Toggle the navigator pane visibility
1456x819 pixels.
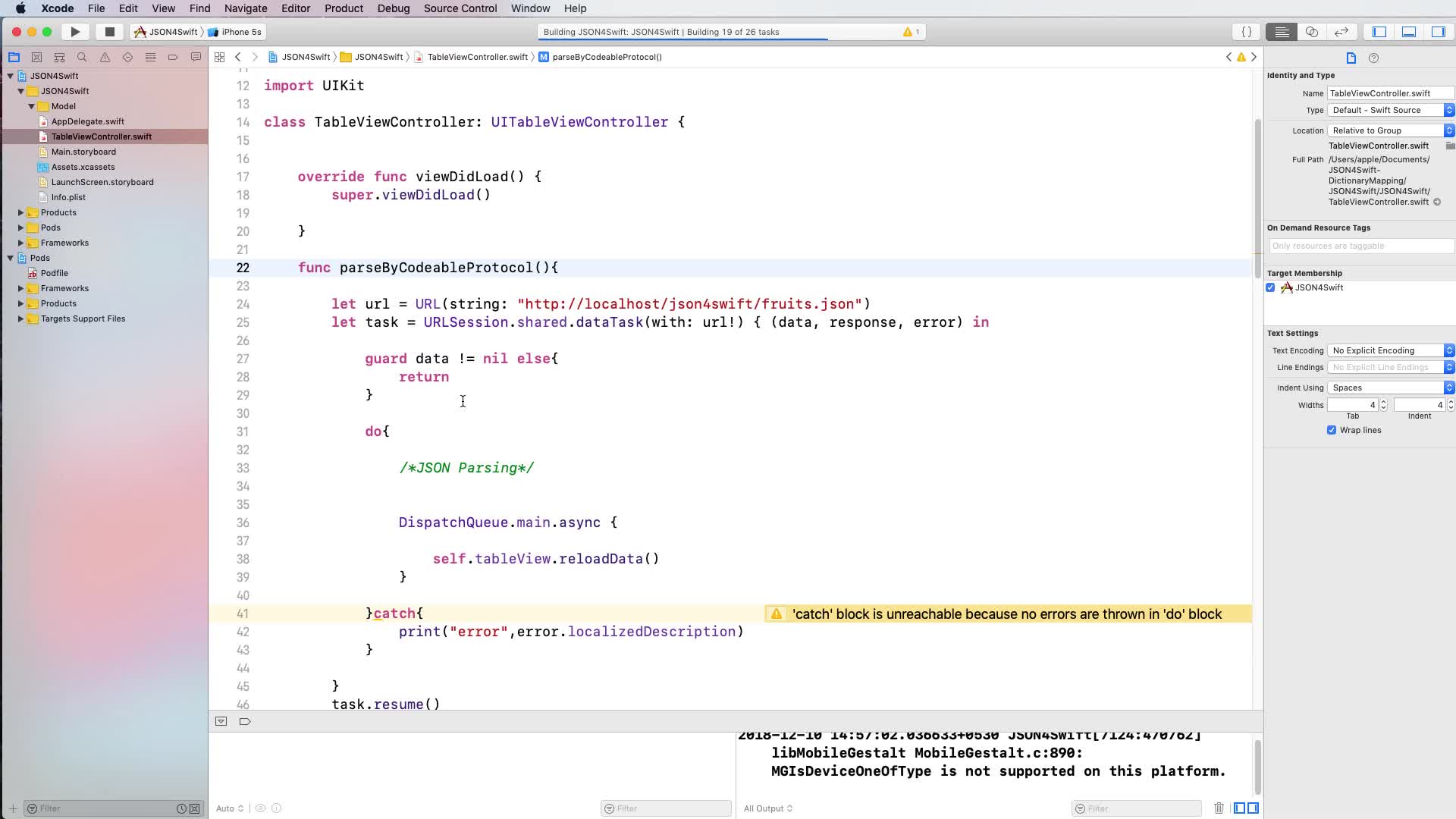tap(1379, 32)
